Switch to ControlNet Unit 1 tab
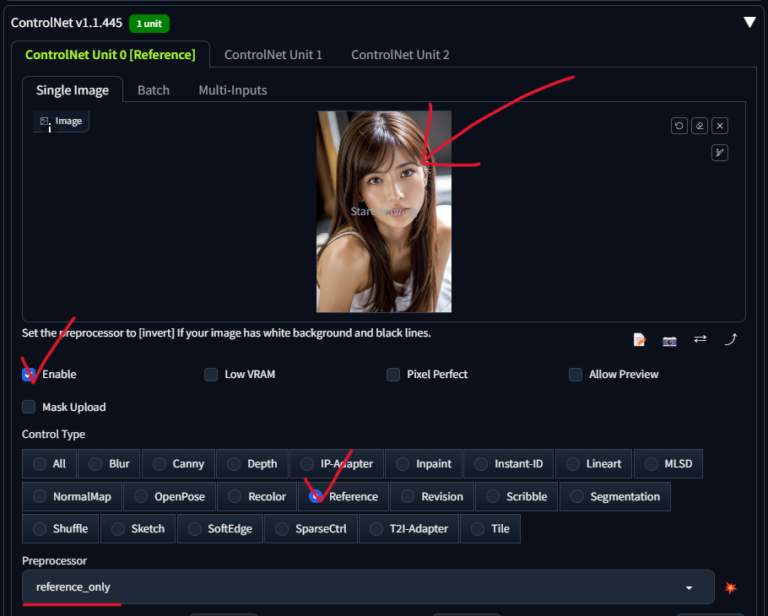This screenshot has width=768, height=616. [x=273, y=55]
